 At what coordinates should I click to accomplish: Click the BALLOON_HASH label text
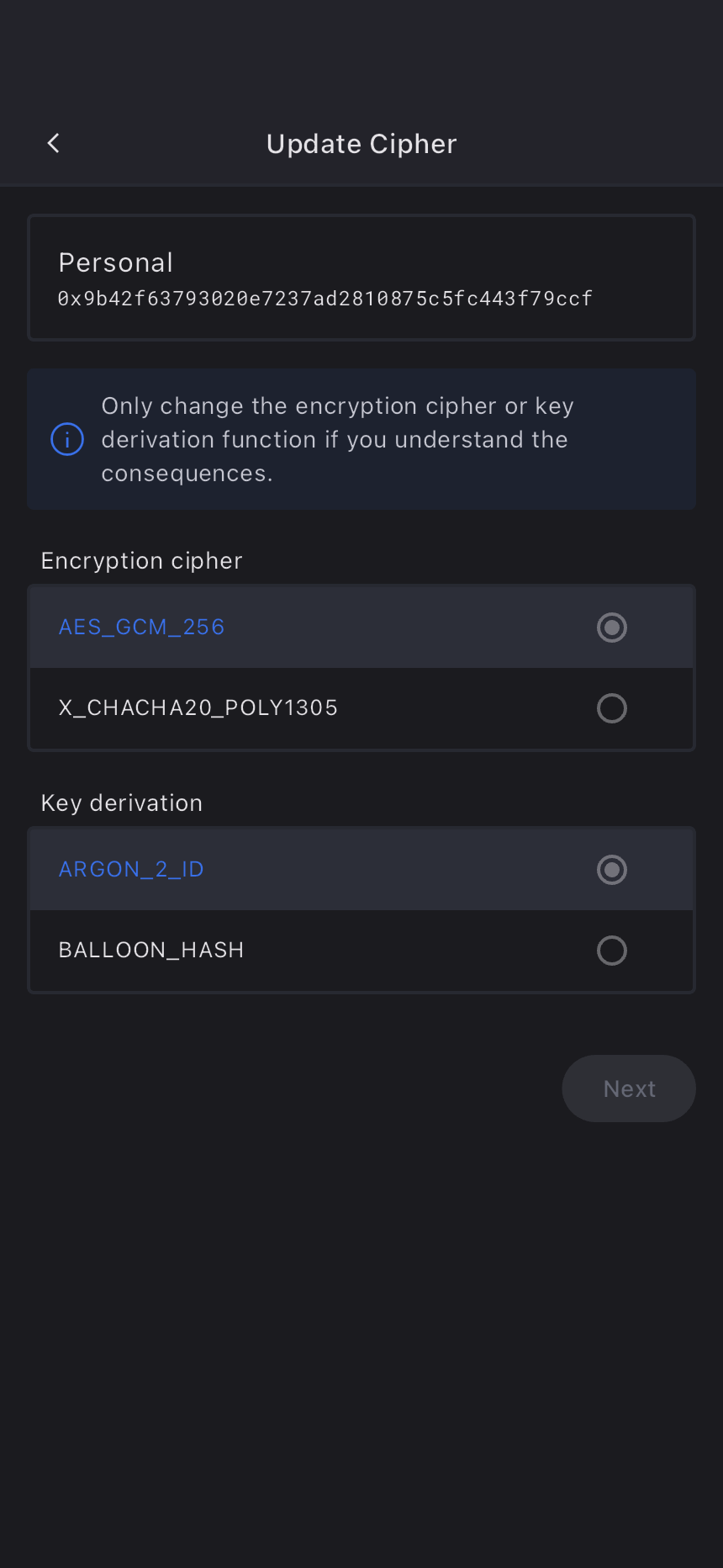coord(151,951)
